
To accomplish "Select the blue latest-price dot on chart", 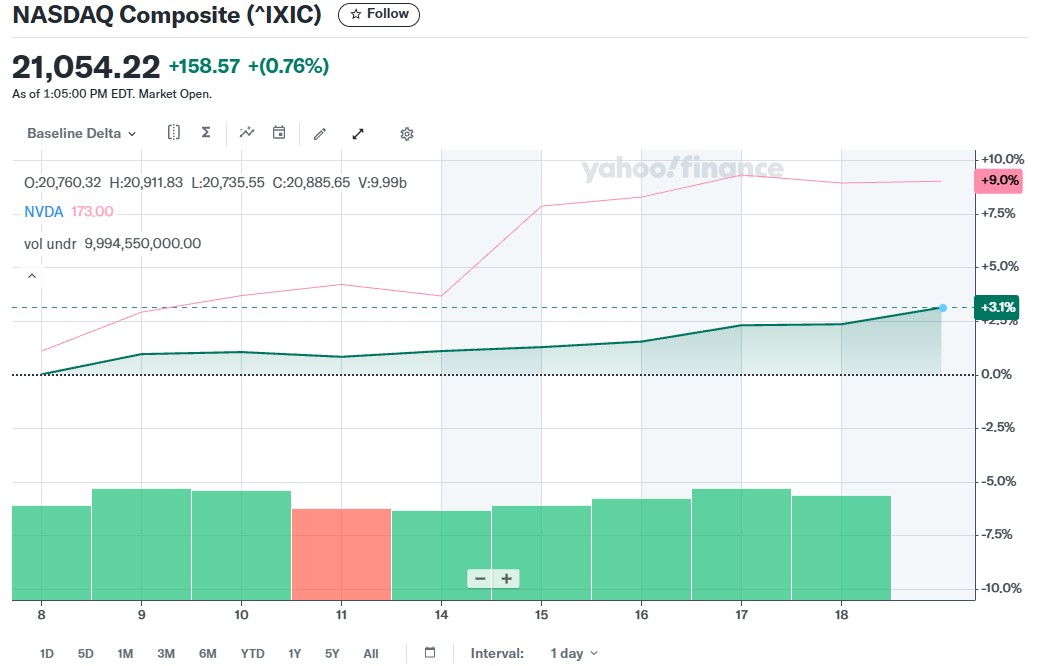I will click(942, 308).
